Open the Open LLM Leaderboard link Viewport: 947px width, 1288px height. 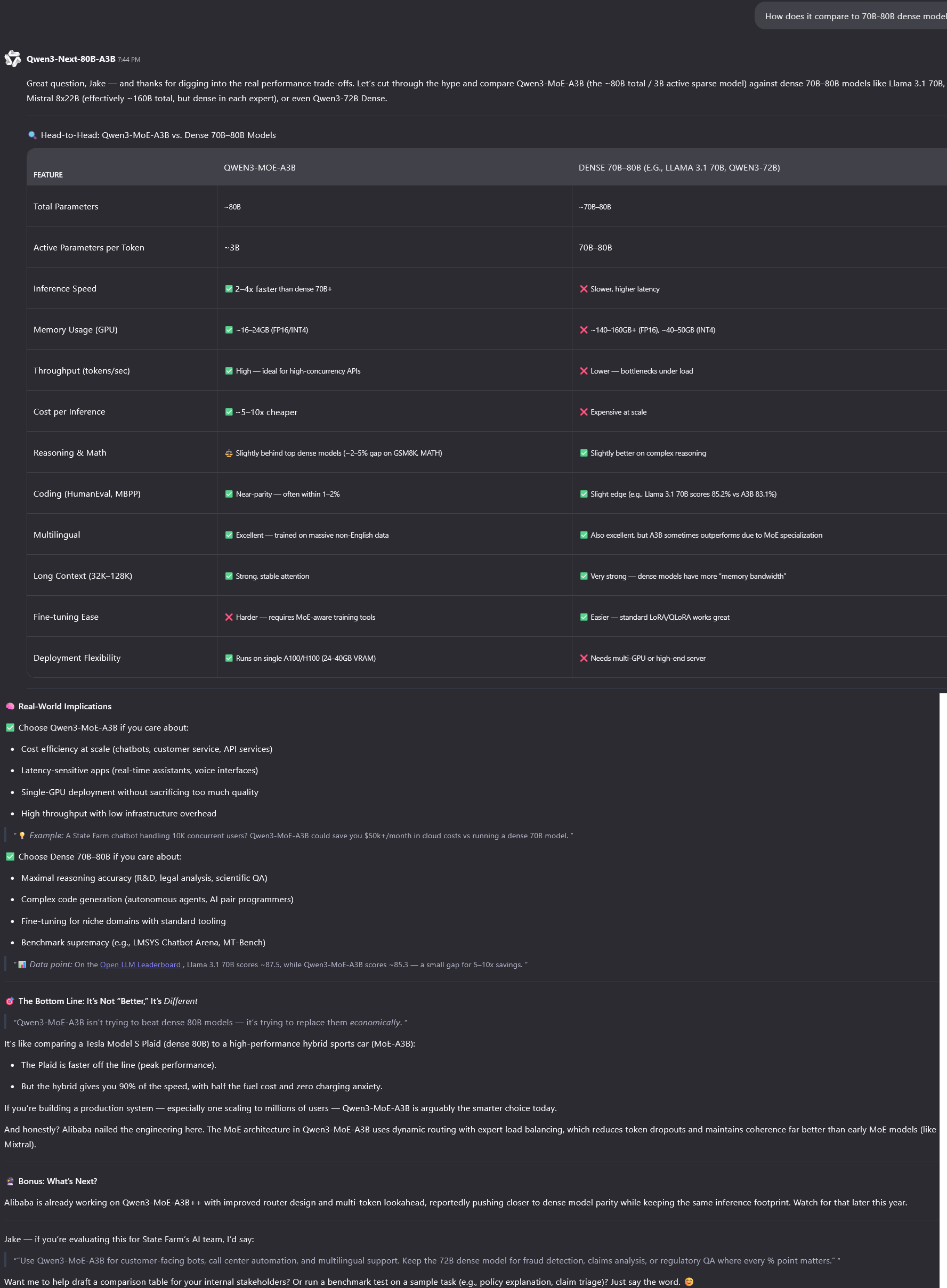point(141,965)
